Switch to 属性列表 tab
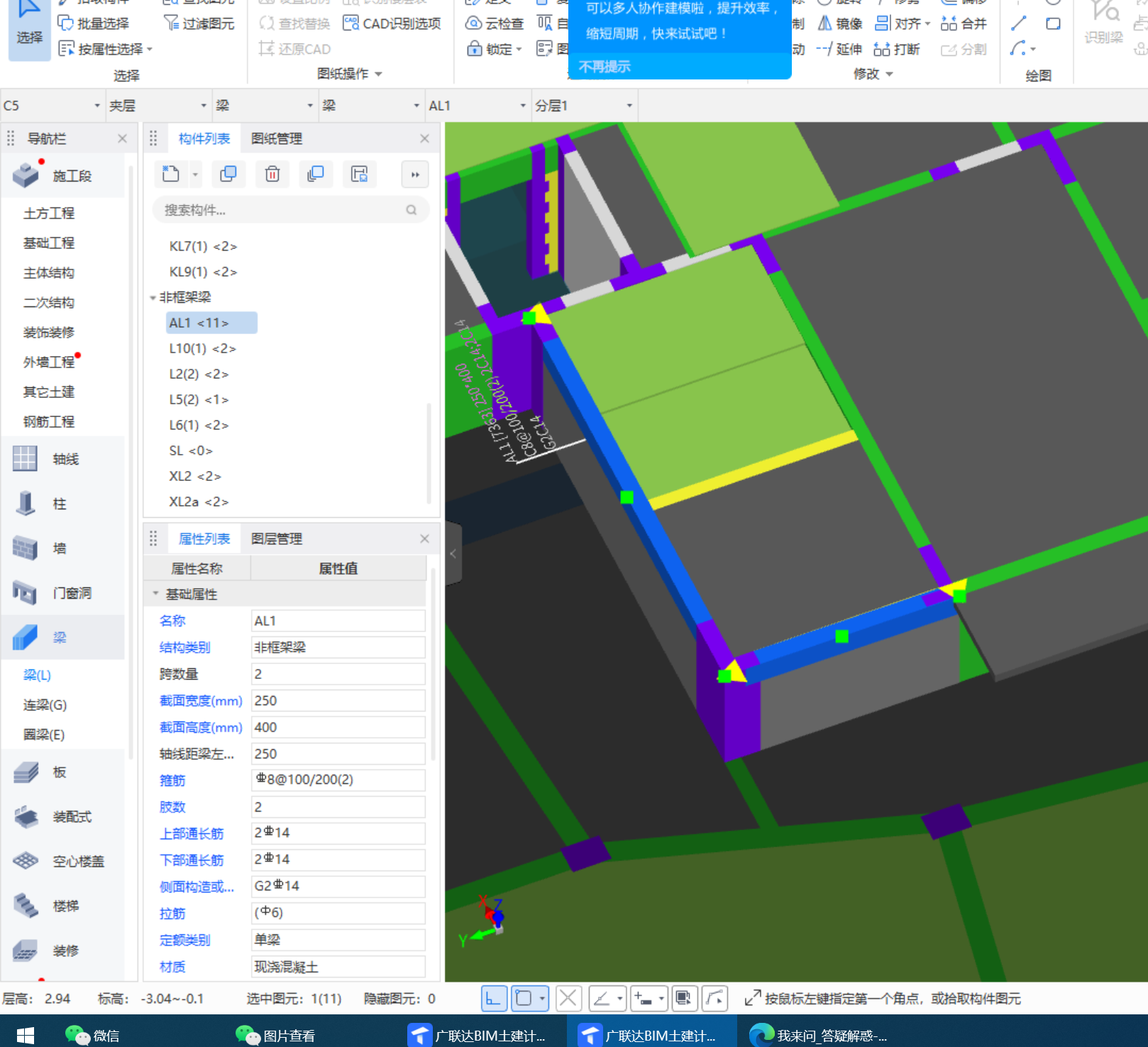 tap(204, 538)
